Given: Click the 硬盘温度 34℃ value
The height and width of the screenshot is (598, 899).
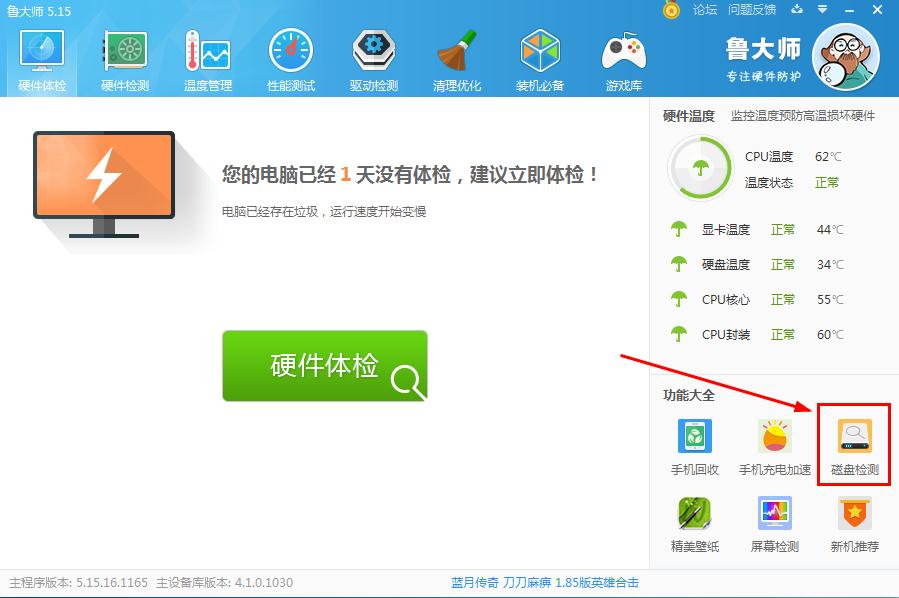Looking at the screenshot, I should [830, 265].
